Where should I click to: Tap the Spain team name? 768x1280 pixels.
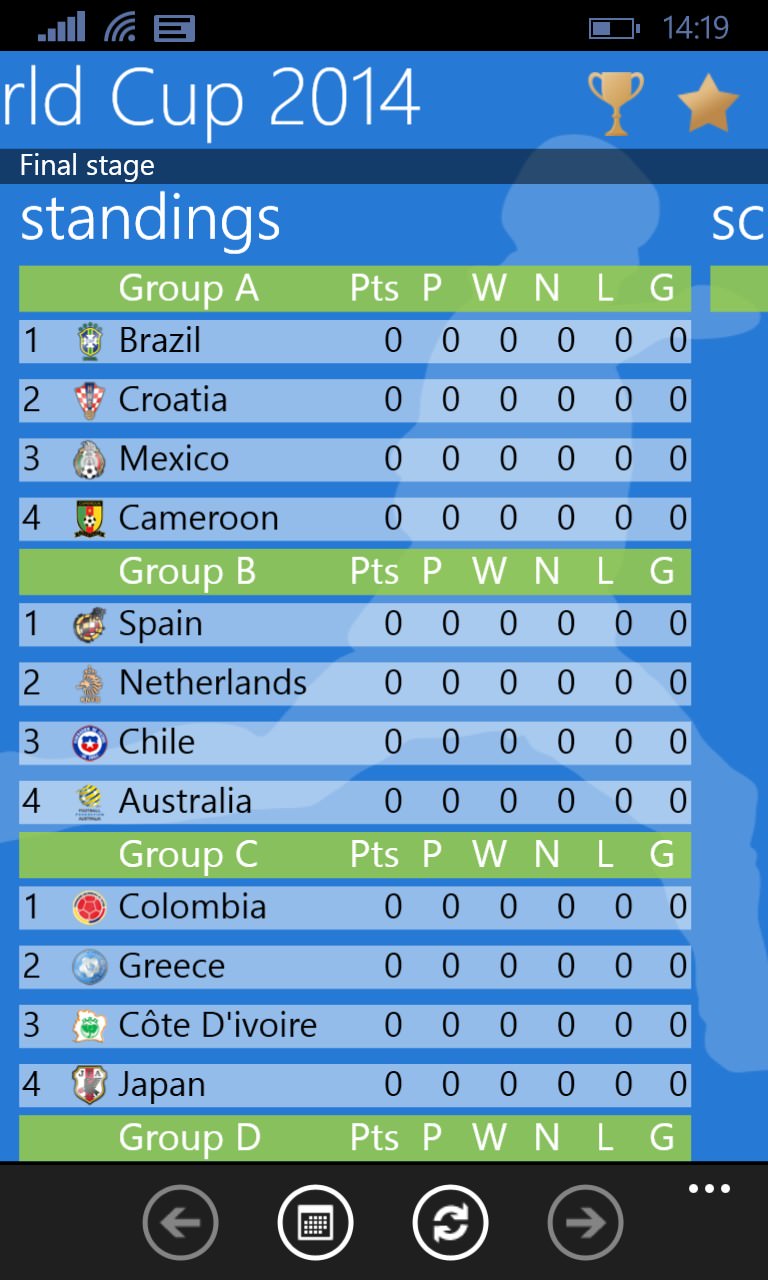160,625
